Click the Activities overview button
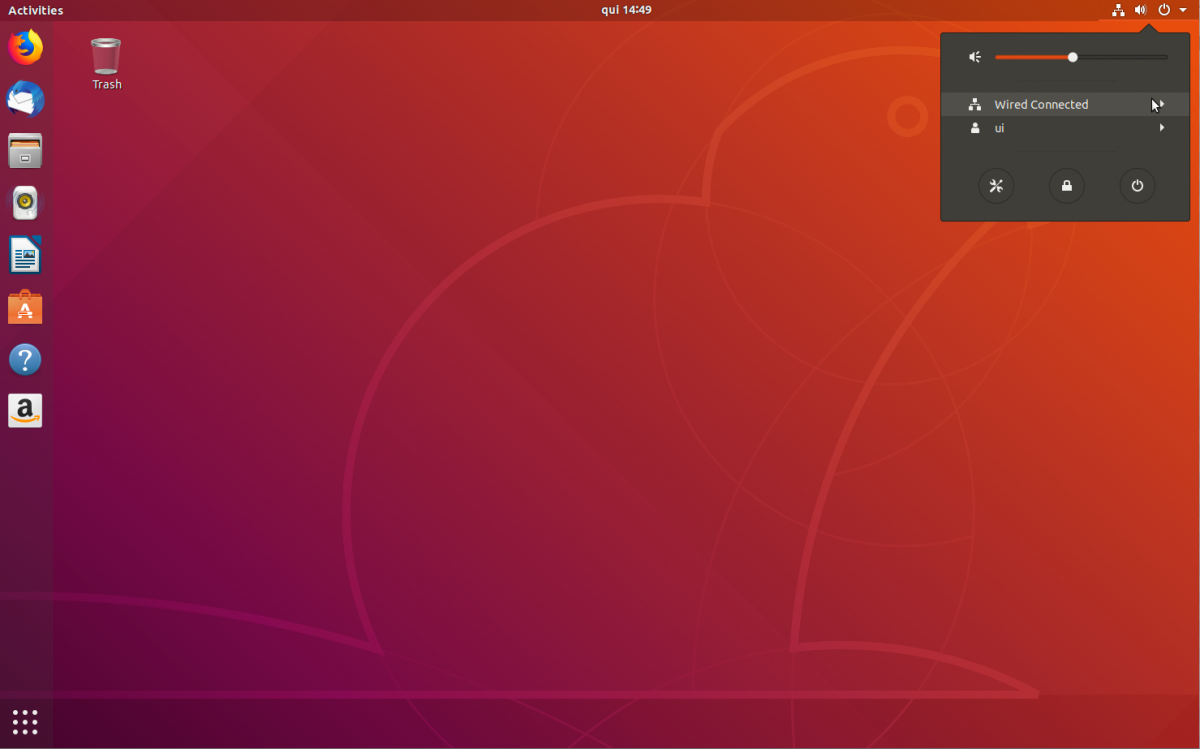The image size is (1200, 749). (36, 10)
